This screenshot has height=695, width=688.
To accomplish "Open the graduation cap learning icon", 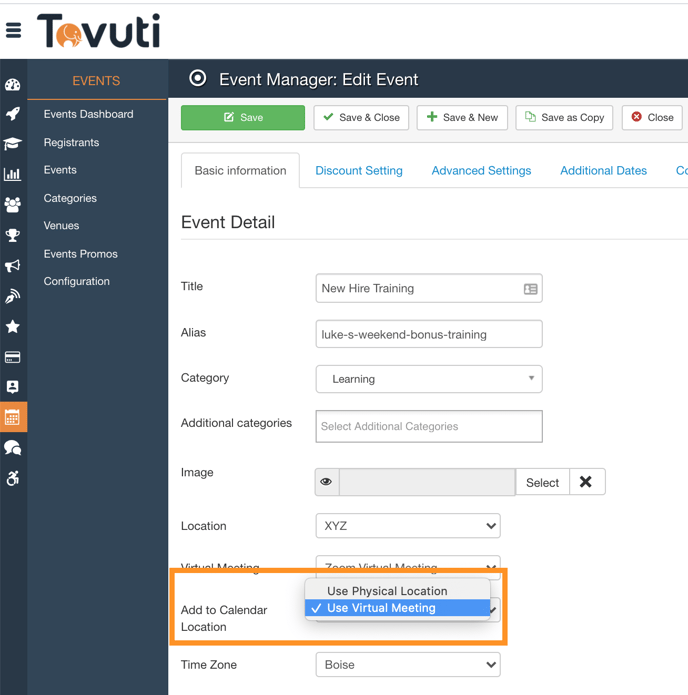I will 13,144.
